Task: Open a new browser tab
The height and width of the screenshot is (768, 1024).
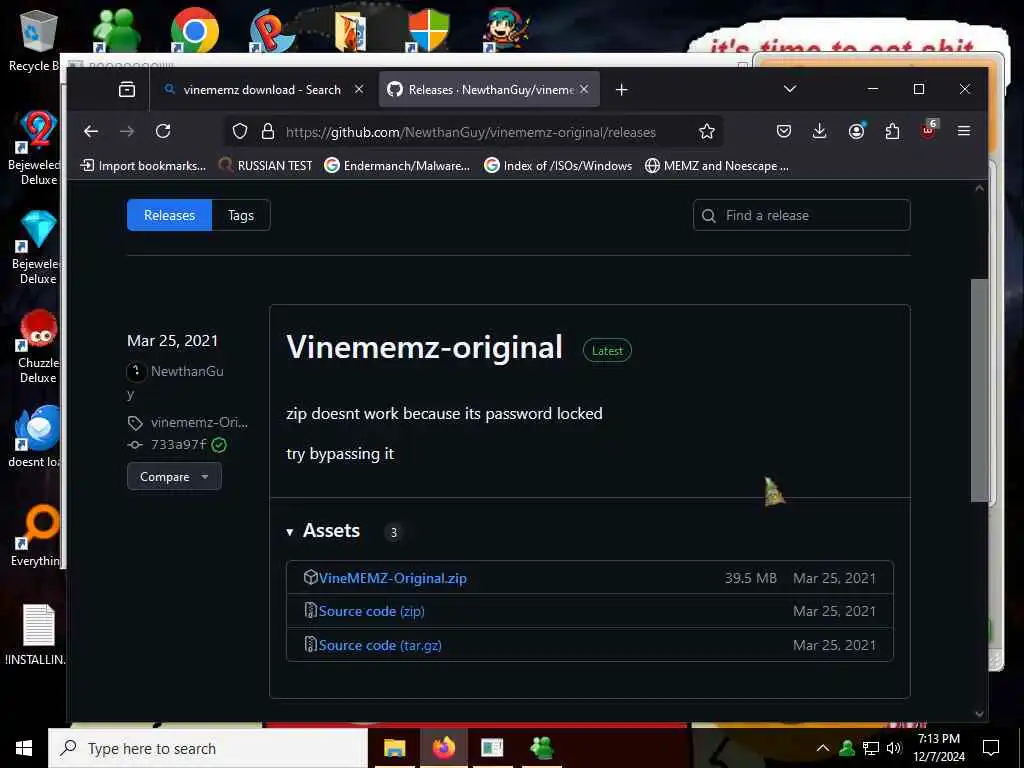Action: [x=622, y=89]
